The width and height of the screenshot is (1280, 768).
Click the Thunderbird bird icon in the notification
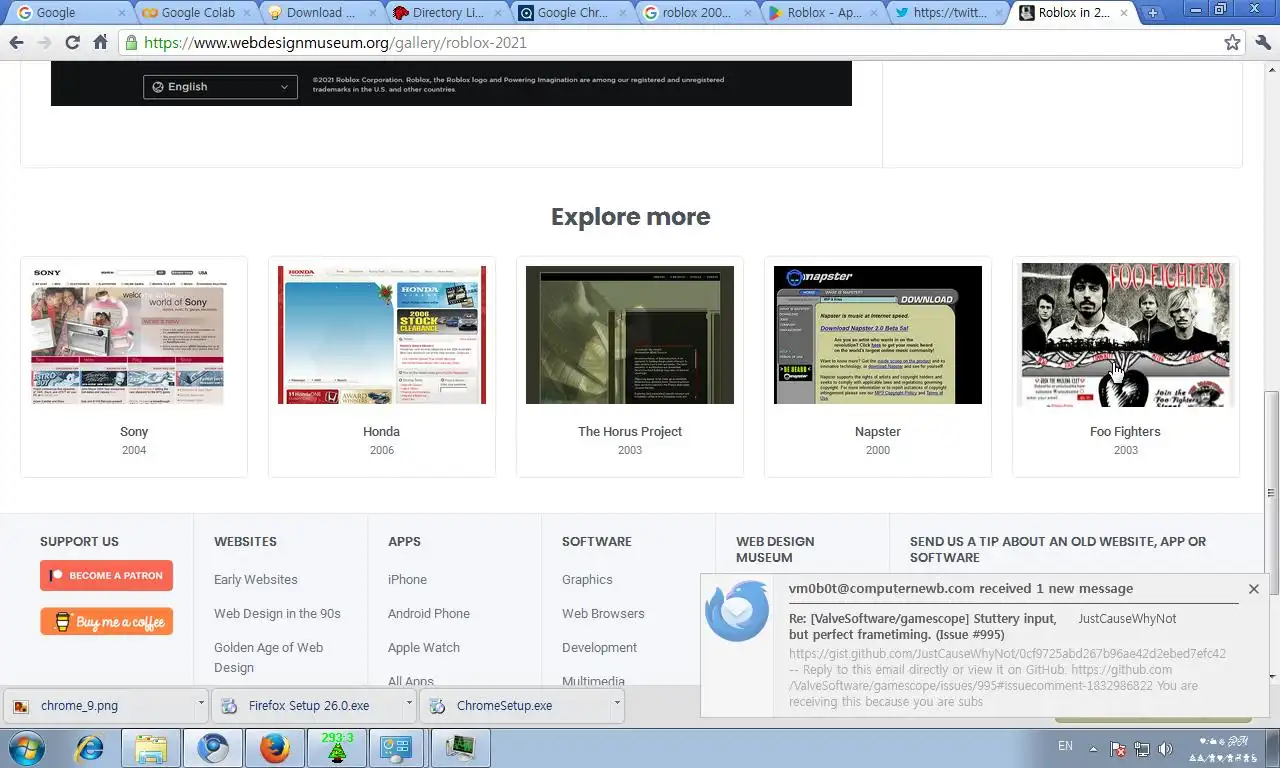[x=737, y=610]
